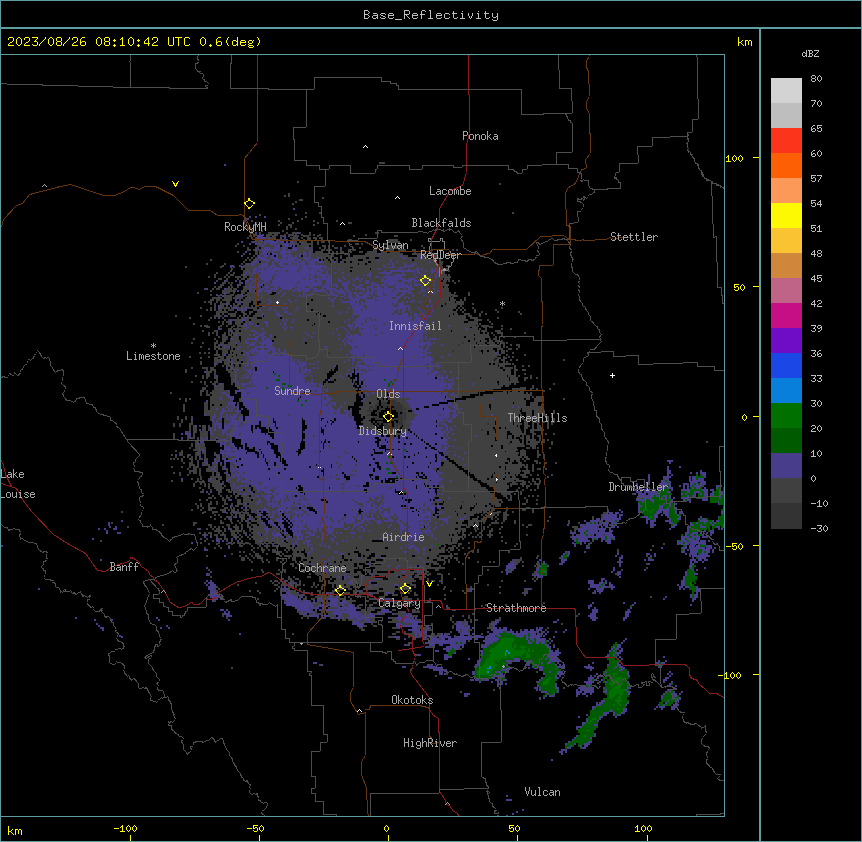
Task: Click the yellow diamond marker above Calgary
Action: [405, 589]
